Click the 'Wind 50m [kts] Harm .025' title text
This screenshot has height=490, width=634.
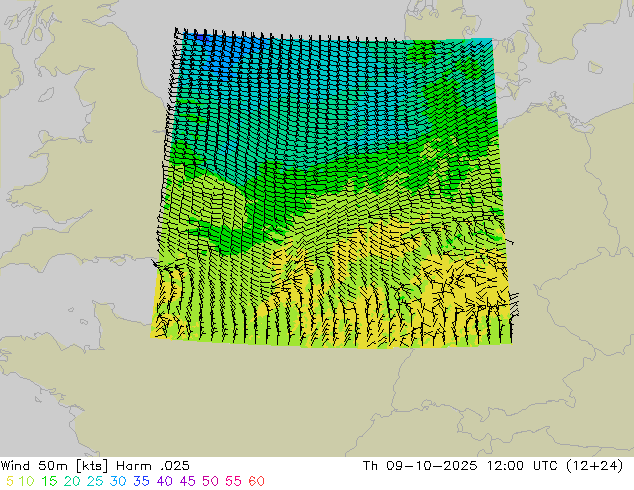coord(95,466)
